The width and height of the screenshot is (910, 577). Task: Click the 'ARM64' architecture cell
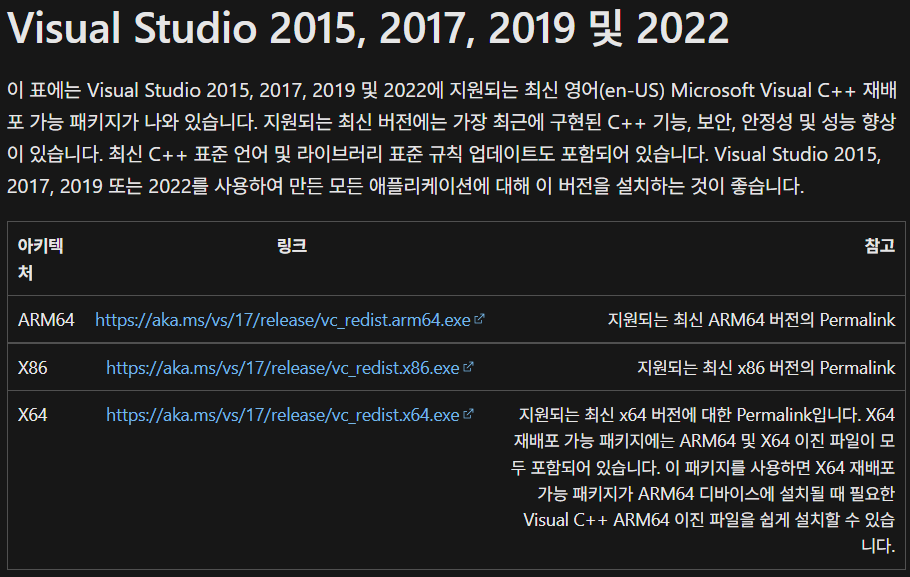tap(46, 320)
